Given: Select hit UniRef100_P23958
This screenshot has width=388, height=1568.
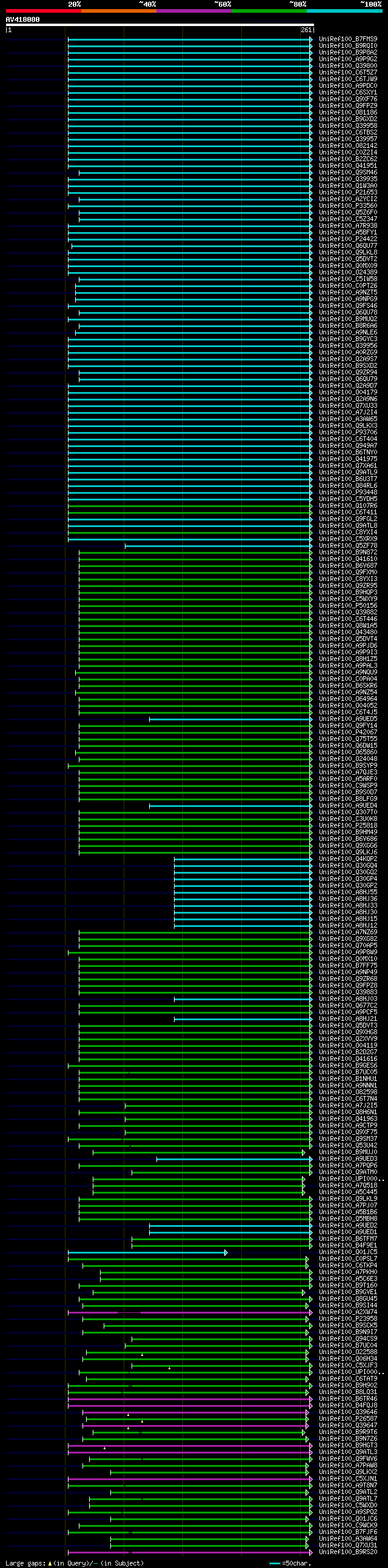Looking at the screenshot, I should click(x=348, y=1319).
